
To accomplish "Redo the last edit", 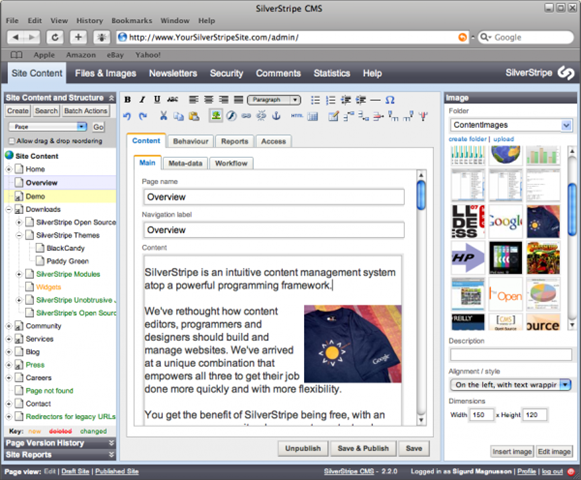I will (x=143, y=116).
